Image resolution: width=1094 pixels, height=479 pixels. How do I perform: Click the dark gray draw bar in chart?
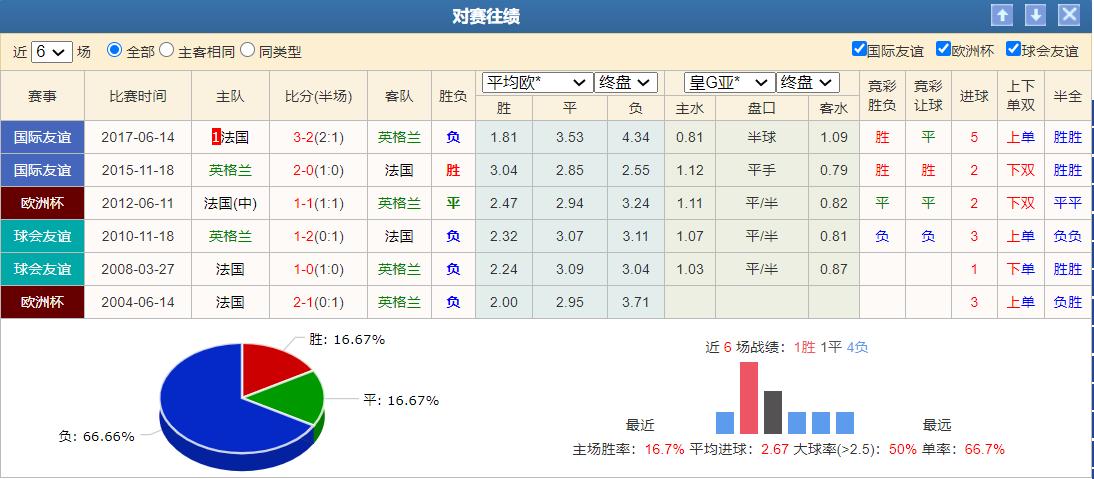click(x=772, y=412)
